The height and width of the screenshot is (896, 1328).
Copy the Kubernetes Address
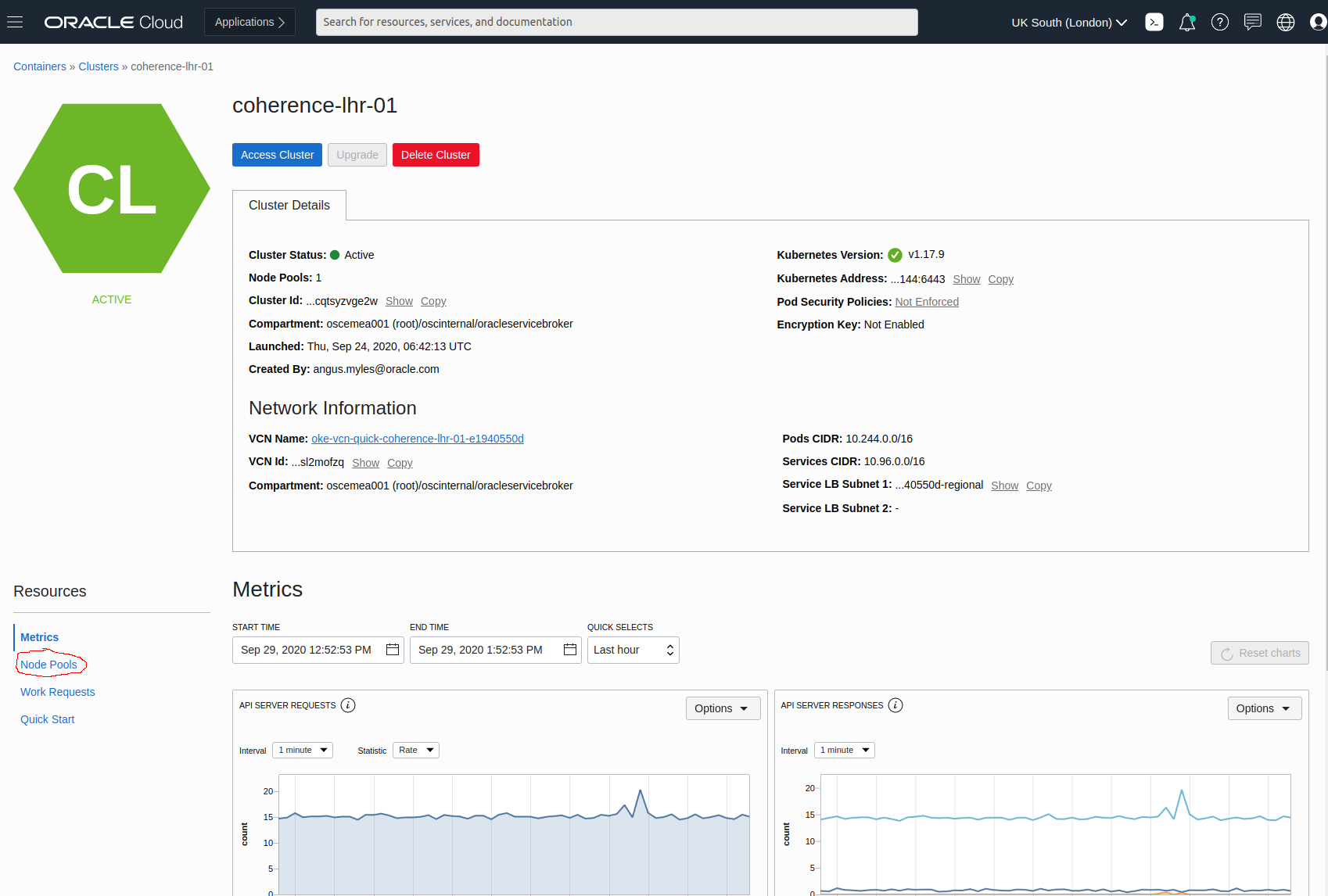(x=1001, y=279)
